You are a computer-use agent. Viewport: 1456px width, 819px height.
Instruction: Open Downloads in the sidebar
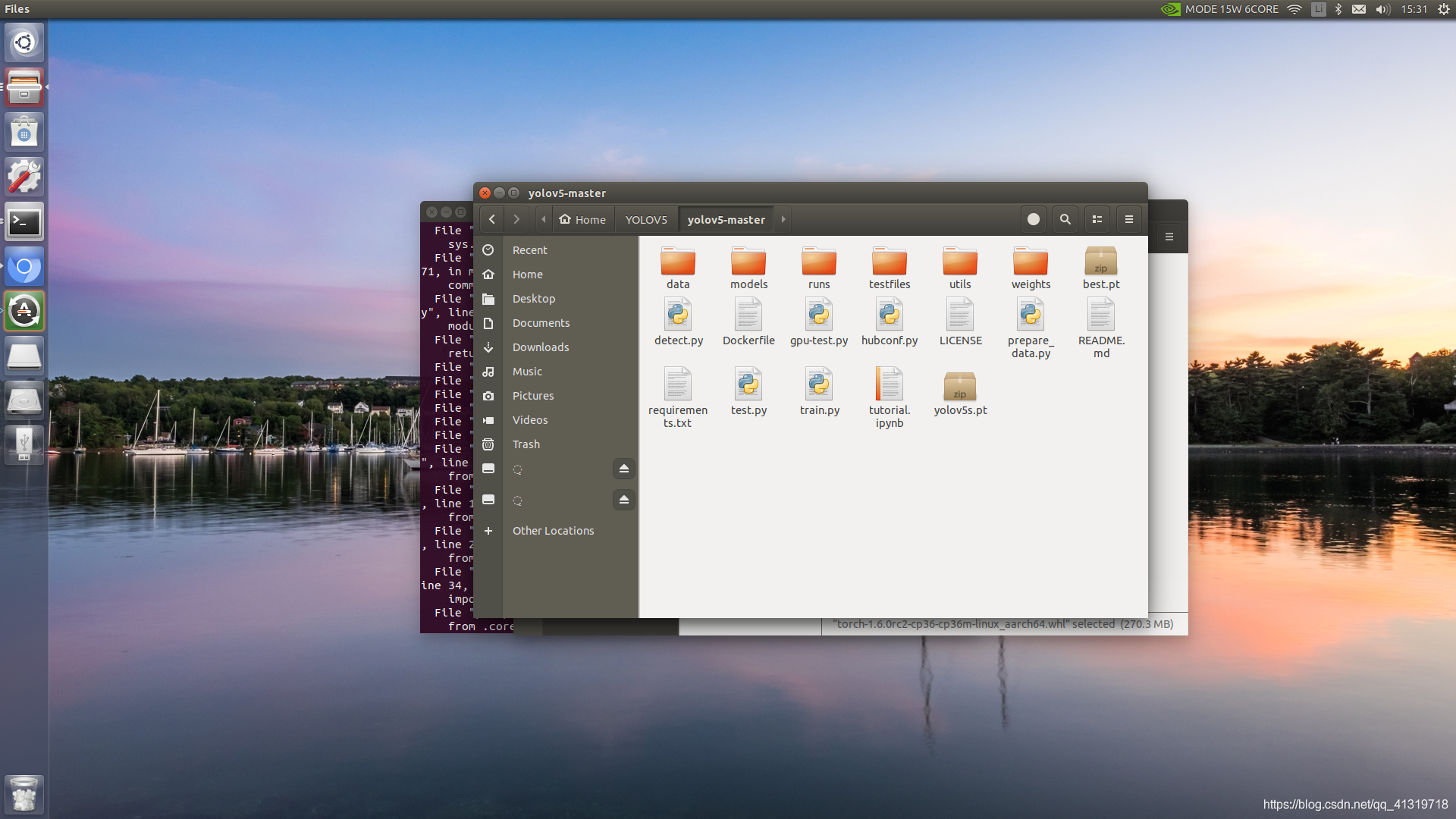tap(540, 347)
